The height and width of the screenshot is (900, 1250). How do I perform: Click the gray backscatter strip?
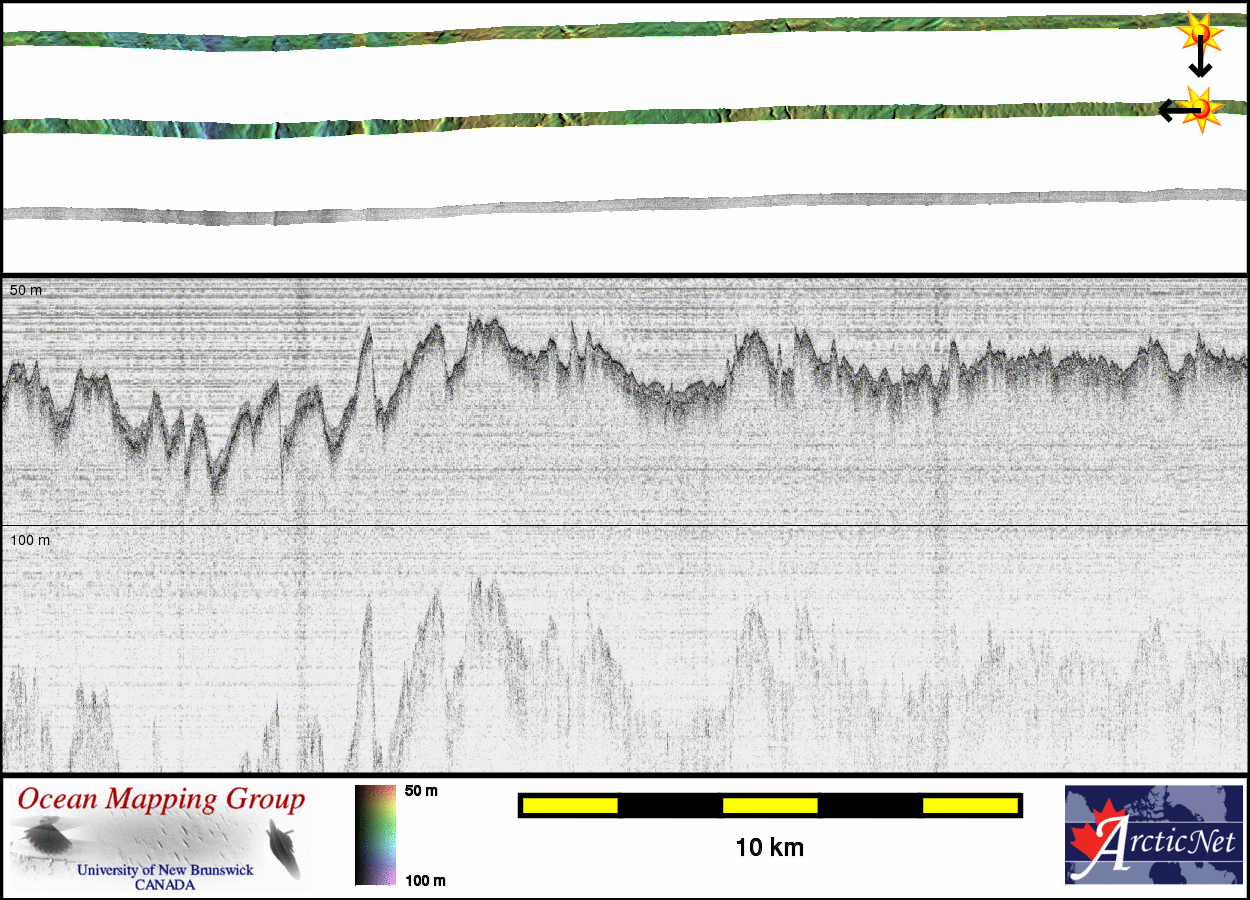tap(600, 206)
